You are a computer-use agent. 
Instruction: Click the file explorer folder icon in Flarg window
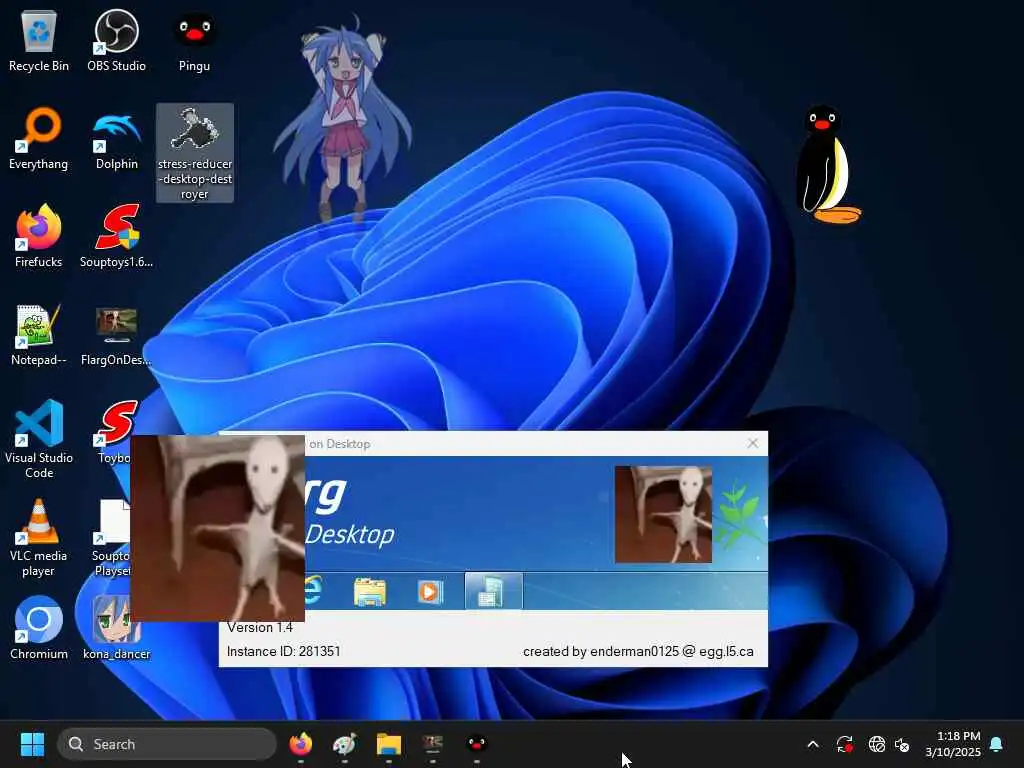(x=370, y=592)
